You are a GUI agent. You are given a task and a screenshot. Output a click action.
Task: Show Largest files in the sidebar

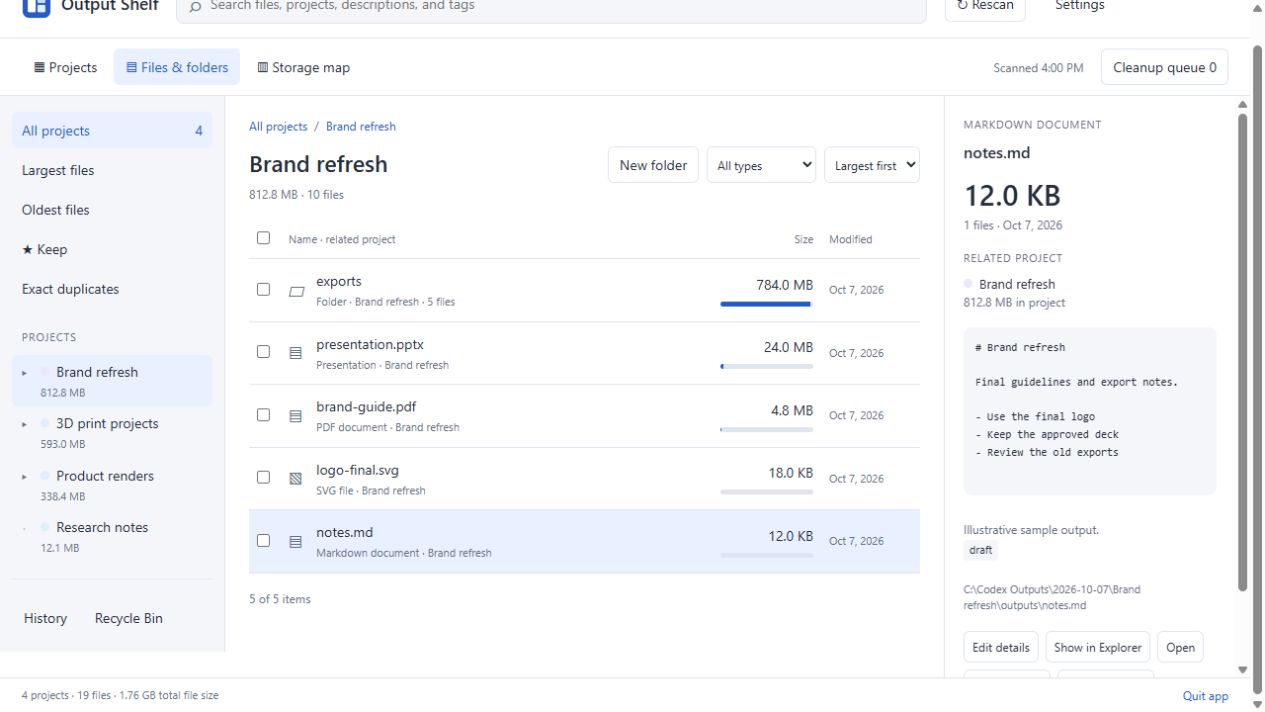pyautogui.click(x=112, y=171)
